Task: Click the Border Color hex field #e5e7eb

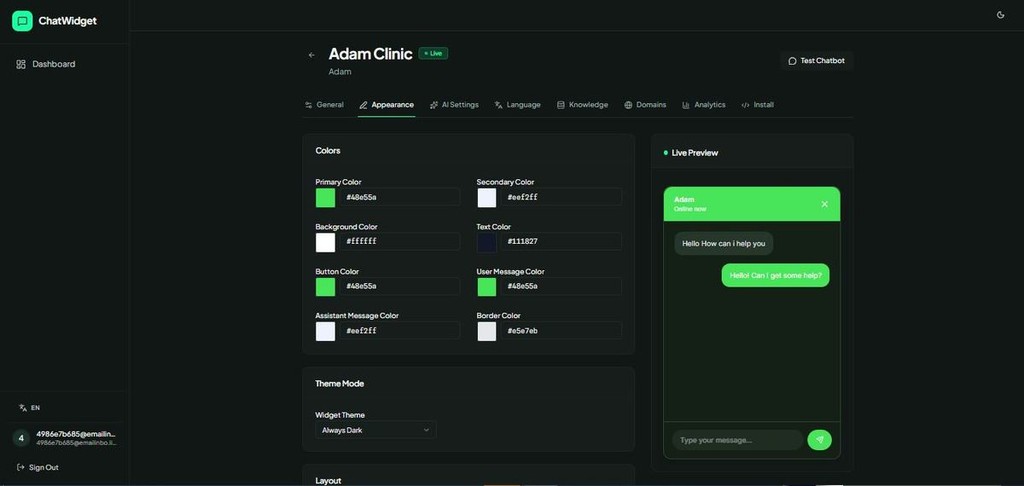Action: [561, 331]
